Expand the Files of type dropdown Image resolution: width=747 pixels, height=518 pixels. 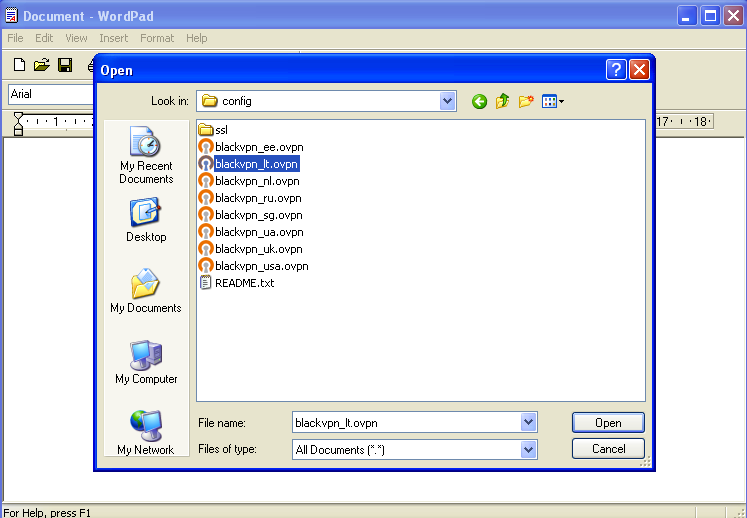click(x=528, y=449)
